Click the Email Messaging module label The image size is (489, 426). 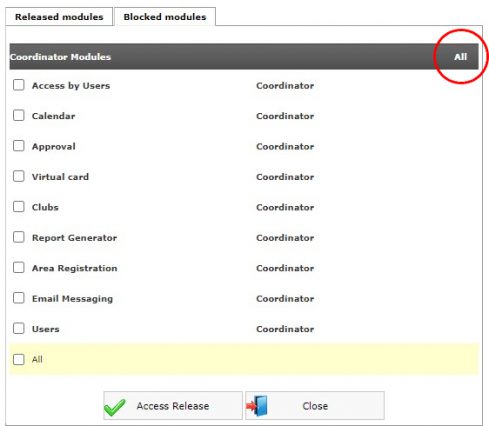[x=72, y=299]
